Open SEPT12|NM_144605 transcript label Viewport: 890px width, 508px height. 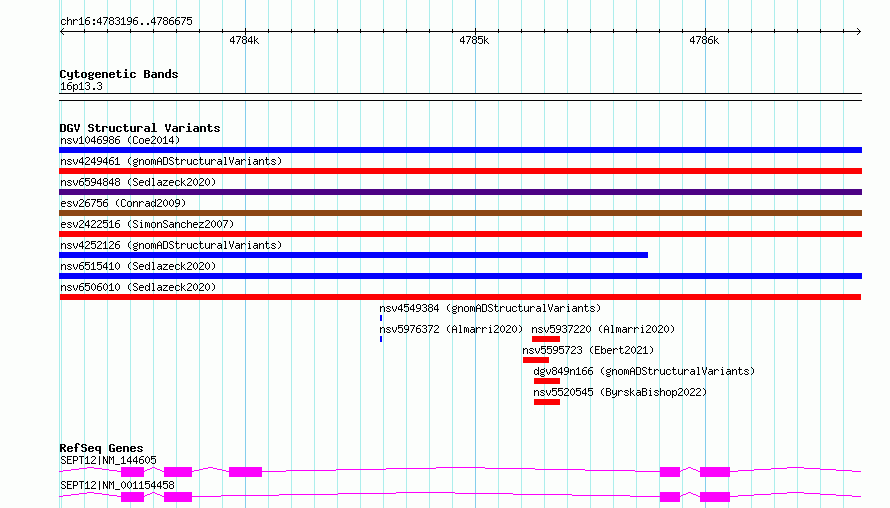[108, 460]
